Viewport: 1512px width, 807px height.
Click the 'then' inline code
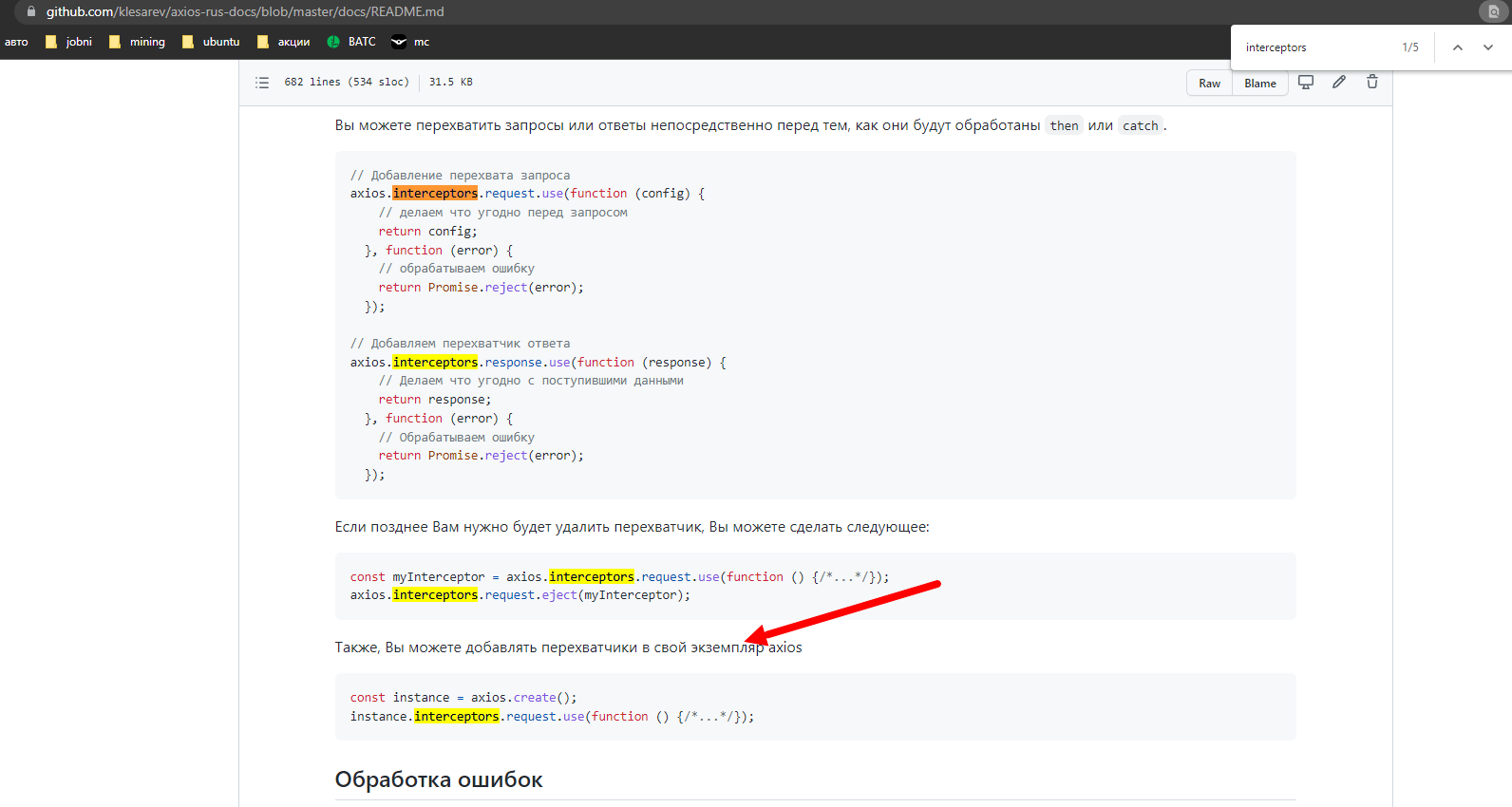point(1064,125)
